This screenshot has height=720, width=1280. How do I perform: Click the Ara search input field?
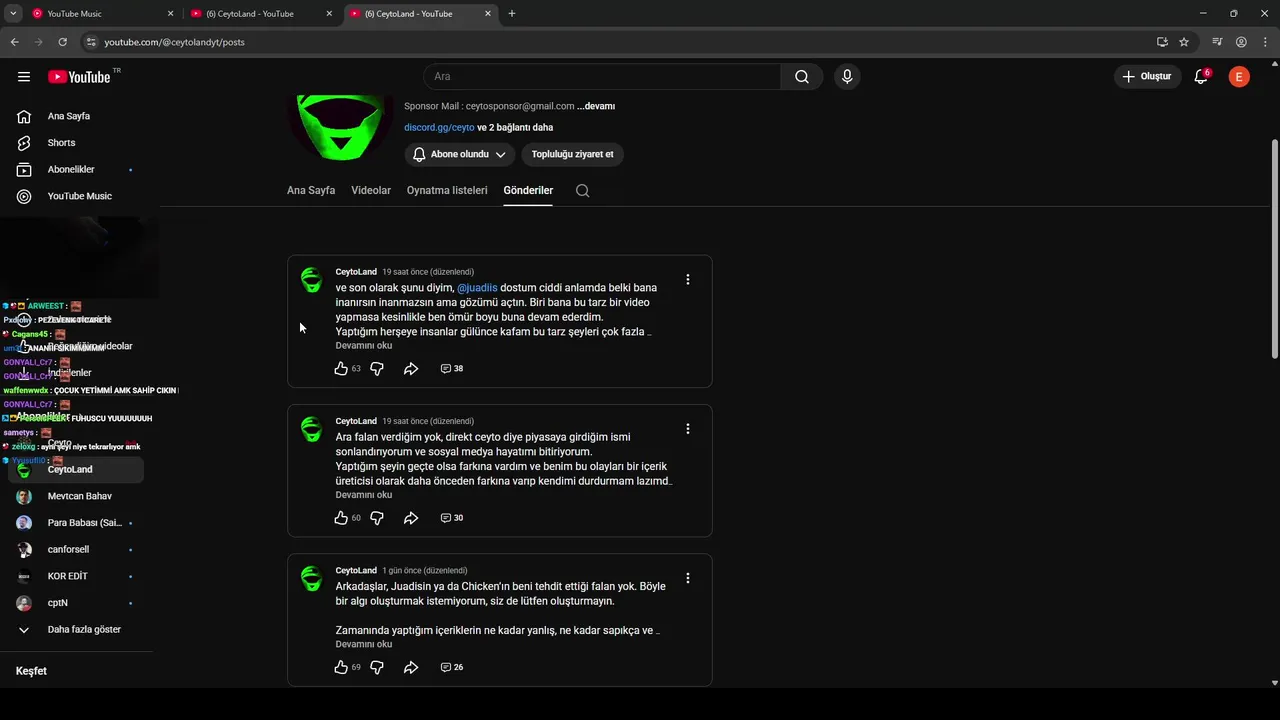tap(602, 77)
